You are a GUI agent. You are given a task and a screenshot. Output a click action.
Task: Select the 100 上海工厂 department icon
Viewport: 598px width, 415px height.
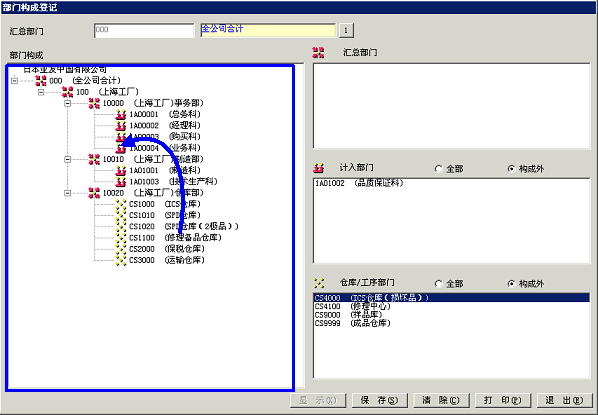click(x=68, y=92)
